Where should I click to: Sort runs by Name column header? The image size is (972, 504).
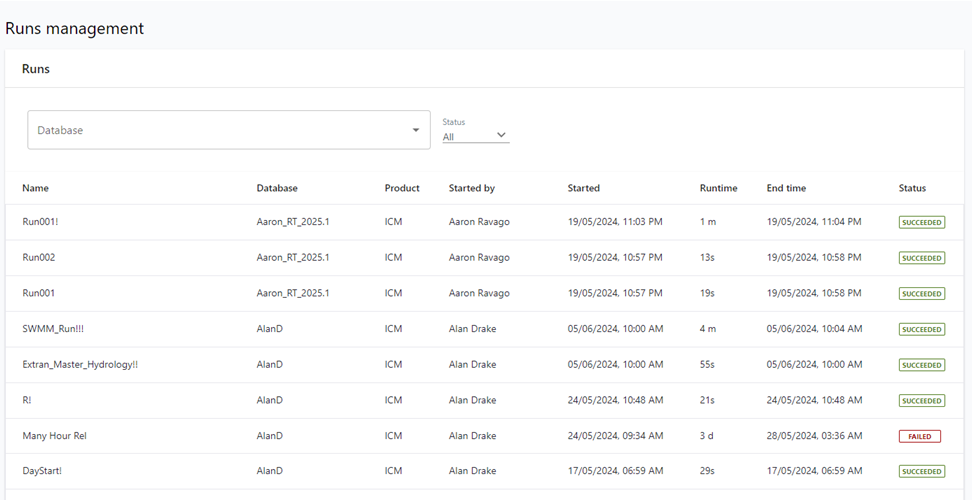tap(36, 188)
